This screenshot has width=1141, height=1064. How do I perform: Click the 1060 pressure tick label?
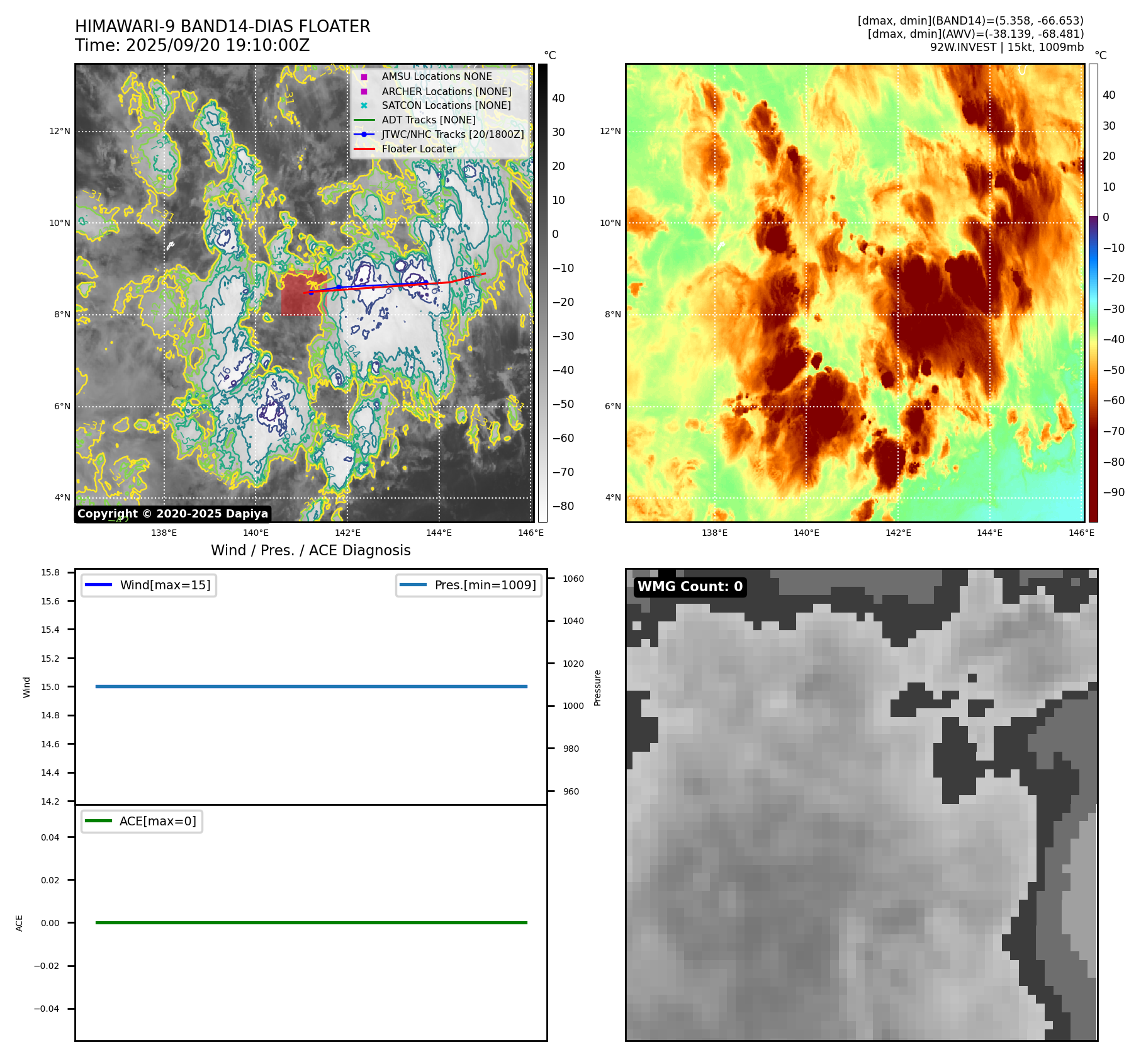point(573,579)
